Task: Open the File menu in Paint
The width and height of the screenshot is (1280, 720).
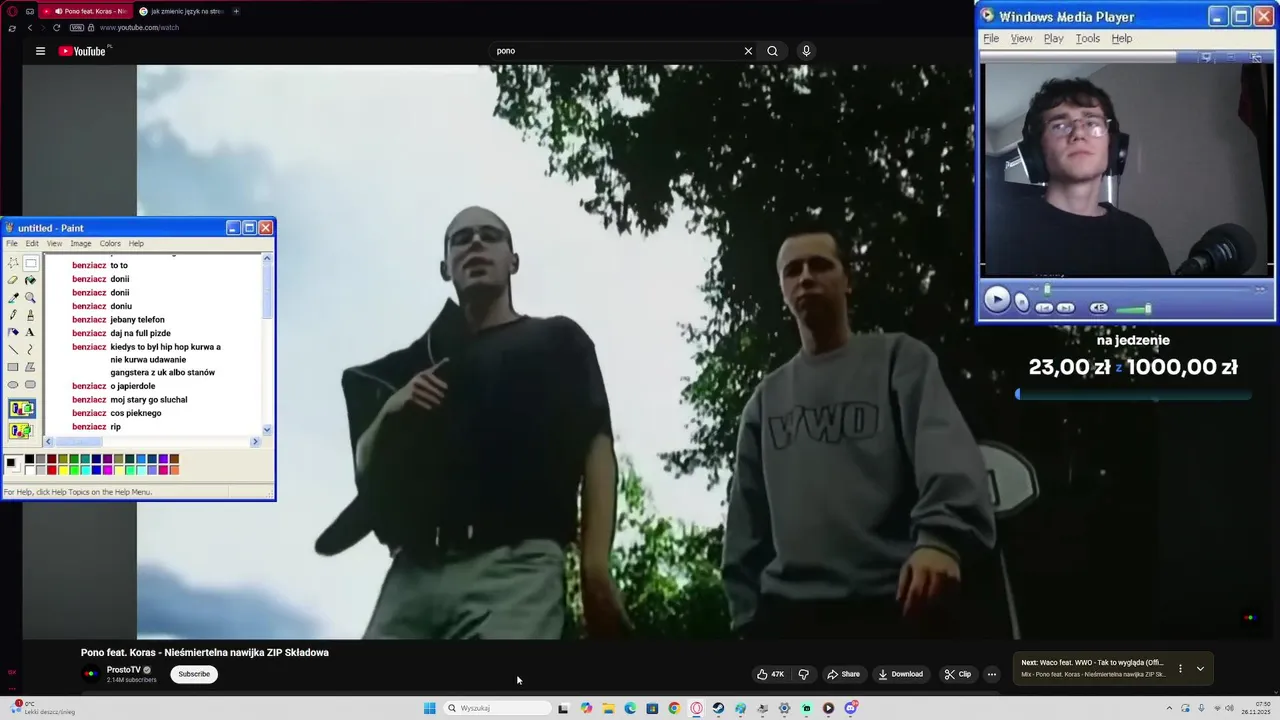Action: click(12, 243)
